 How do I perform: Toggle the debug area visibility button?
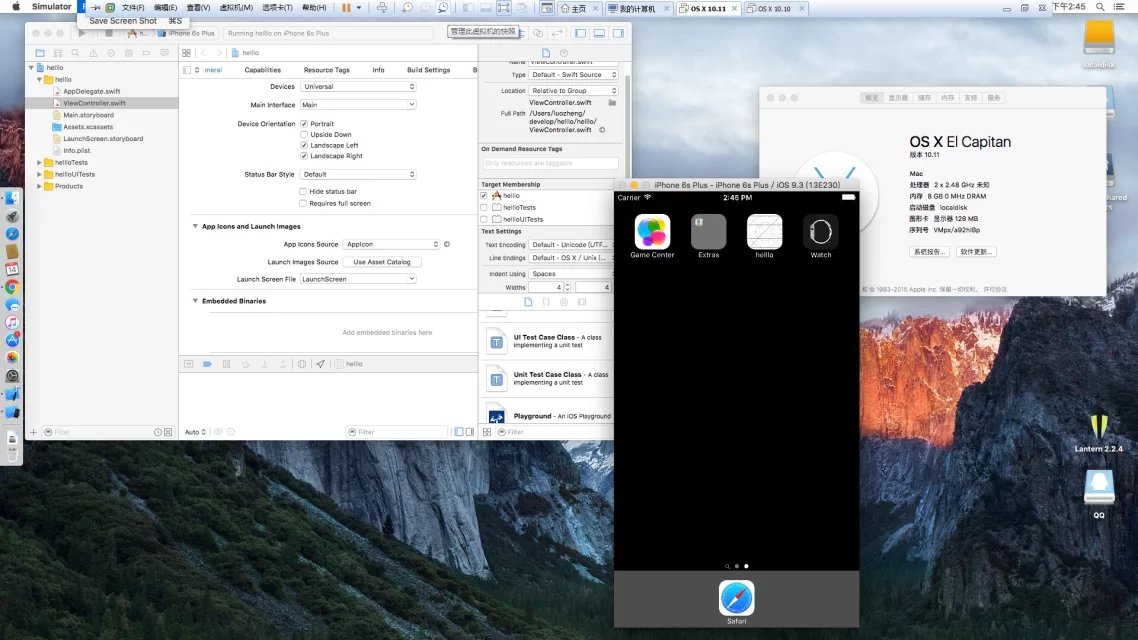coord(599,33)
